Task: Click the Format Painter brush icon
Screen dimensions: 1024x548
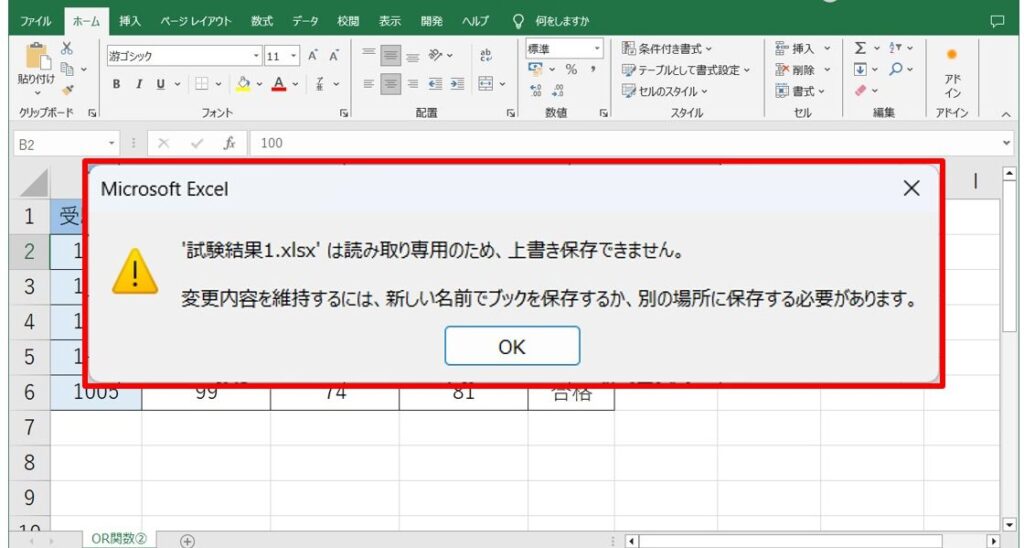Action: 67,89
